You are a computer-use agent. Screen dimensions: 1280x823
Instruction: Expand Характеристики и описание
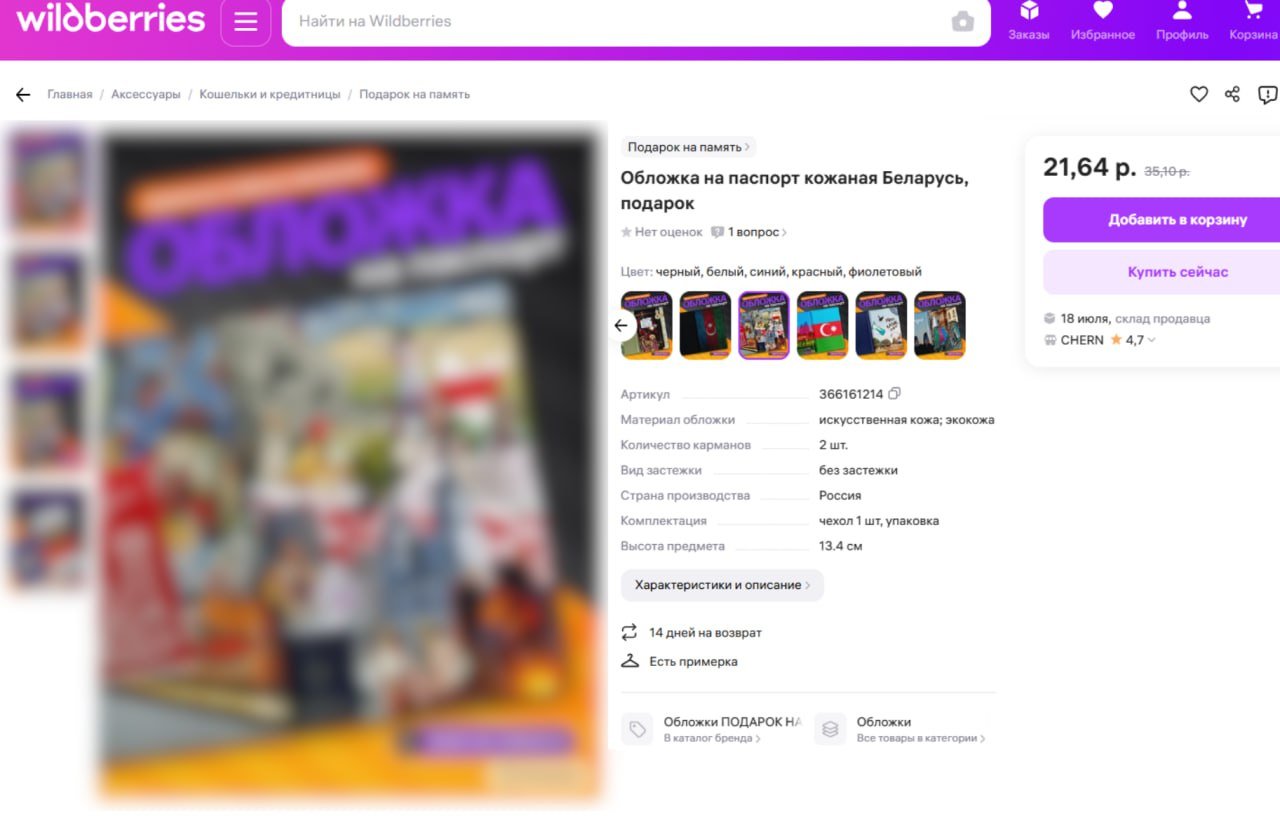click(722, 585)
